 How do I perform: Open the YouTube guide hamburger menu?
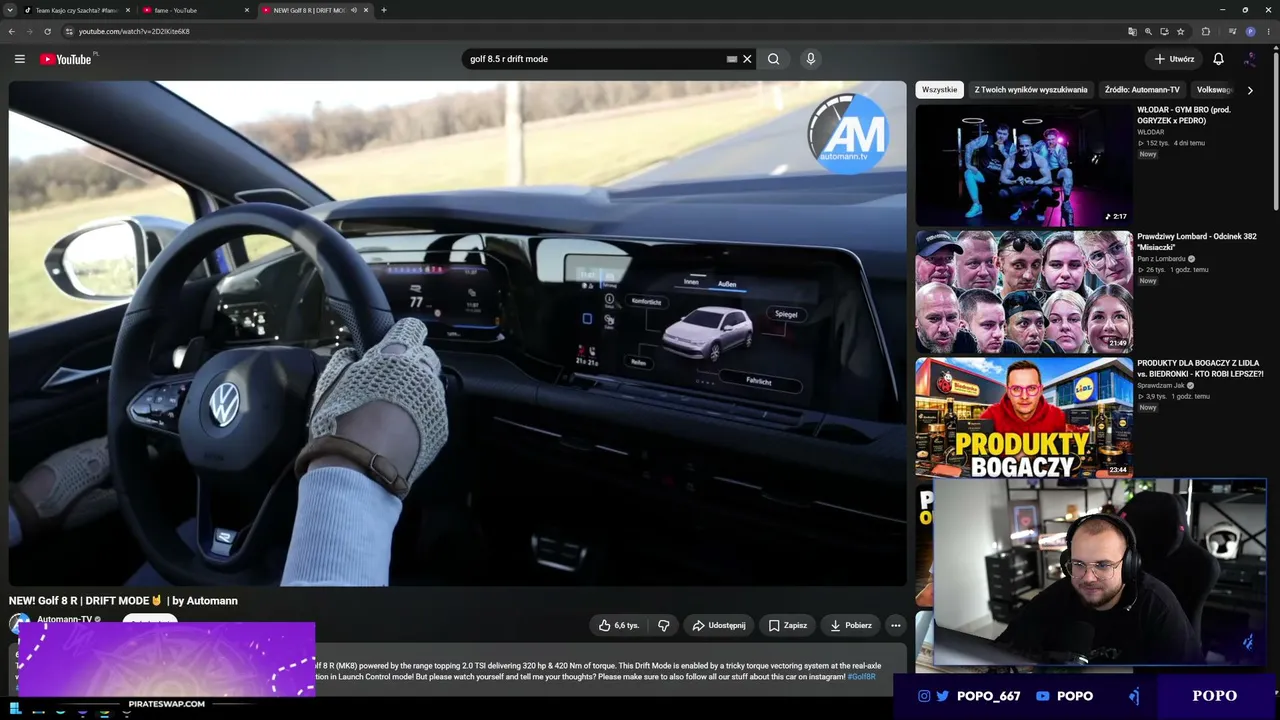(19, 59)
